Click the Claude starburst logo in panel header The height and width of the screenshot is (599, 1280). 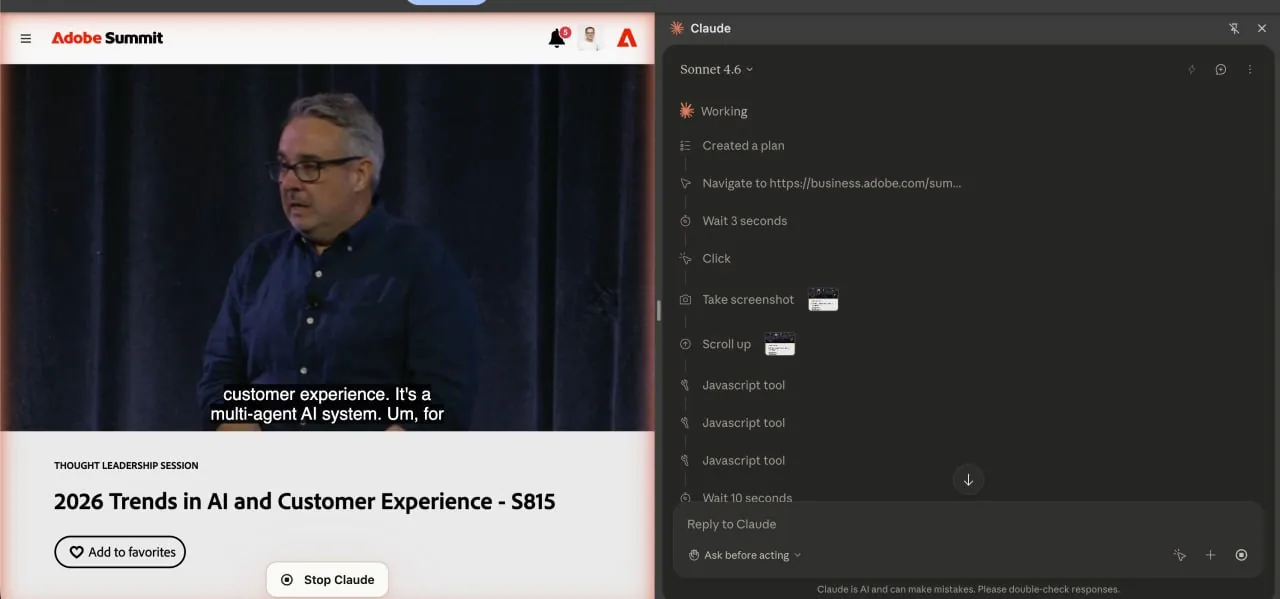click(x=677, y=28)
